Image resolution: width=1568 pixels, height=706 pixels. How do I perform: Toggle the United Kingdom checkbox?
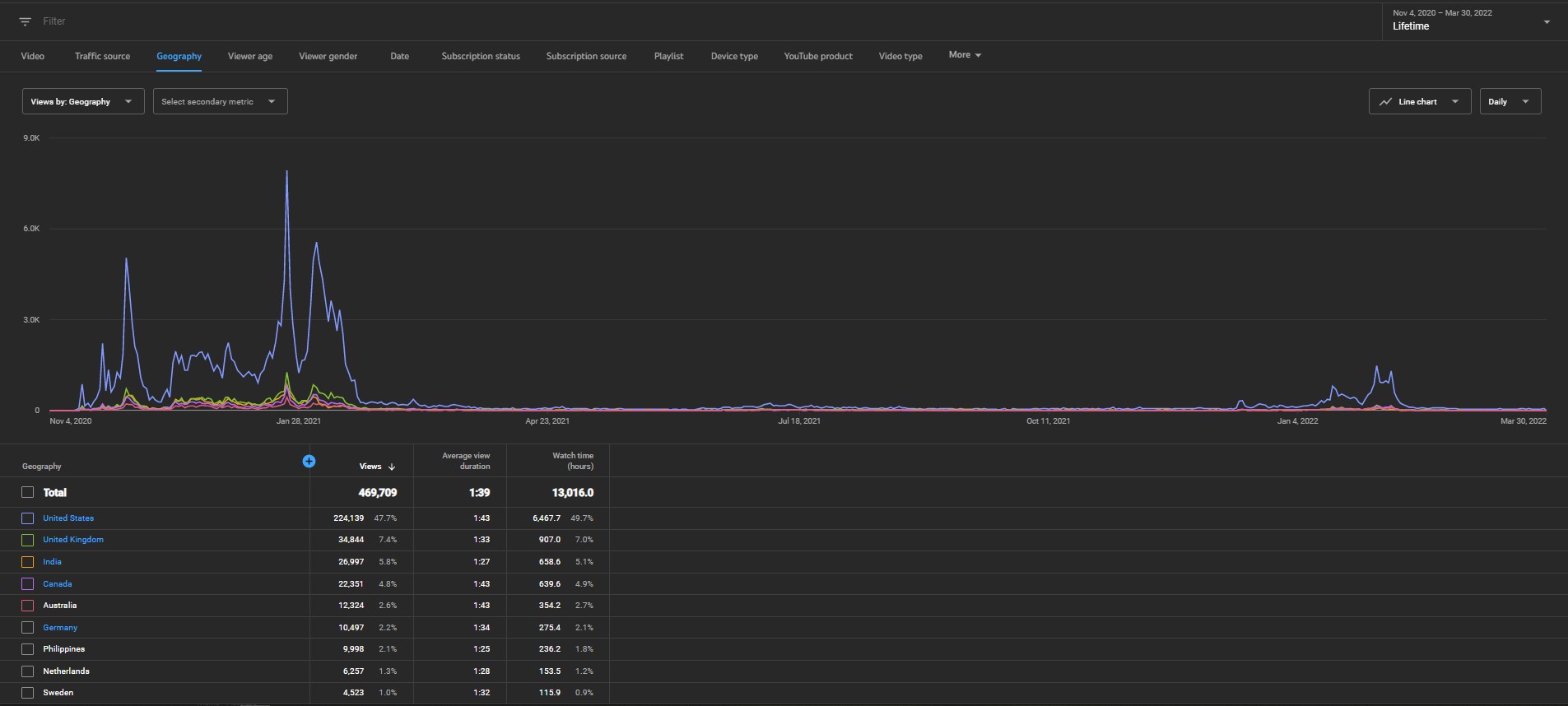[x=28, y=540]
